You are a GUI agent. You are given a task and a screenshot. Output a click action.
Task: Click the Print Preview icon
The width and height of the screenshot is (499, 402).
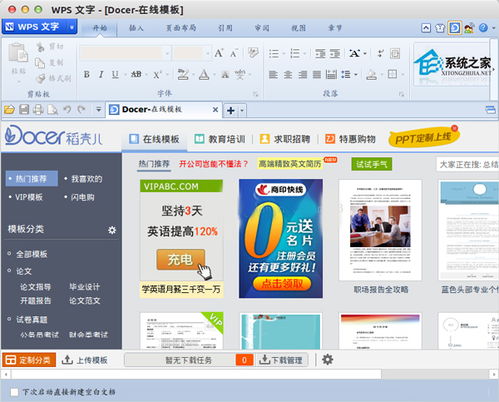pyautogui.click(x=52, y=109)
